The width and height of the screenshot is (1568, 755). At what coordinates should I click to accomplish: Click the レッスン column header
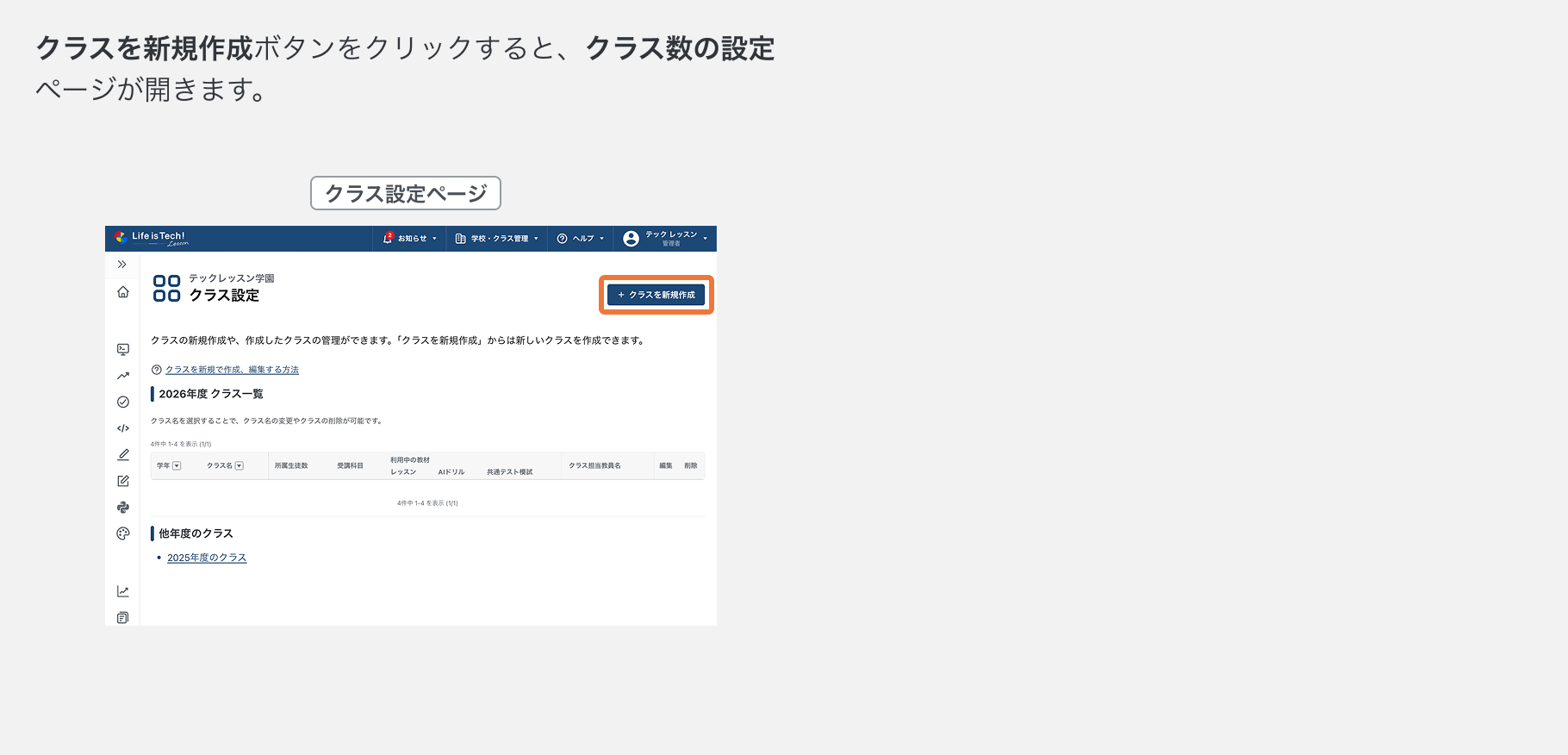tap(403, 472)
